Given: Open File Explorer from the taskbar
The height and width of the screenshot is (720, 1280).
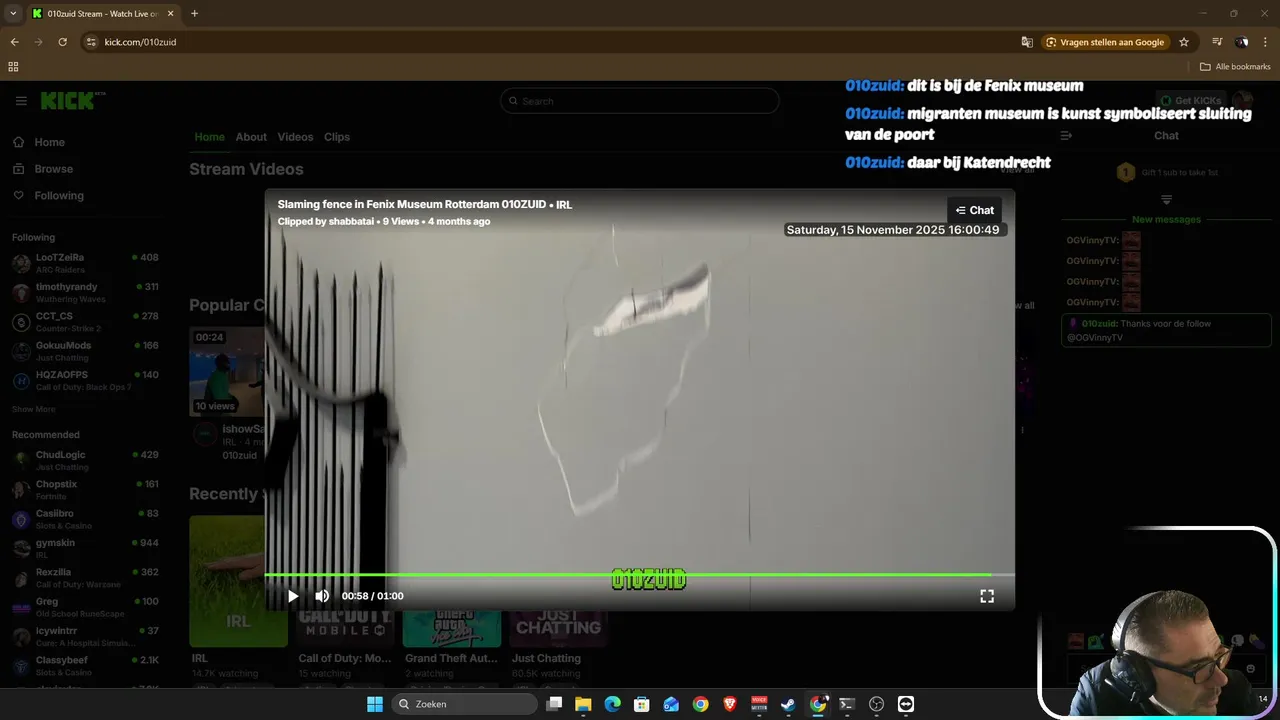Looking at the screenshot, I should point(583,704).
